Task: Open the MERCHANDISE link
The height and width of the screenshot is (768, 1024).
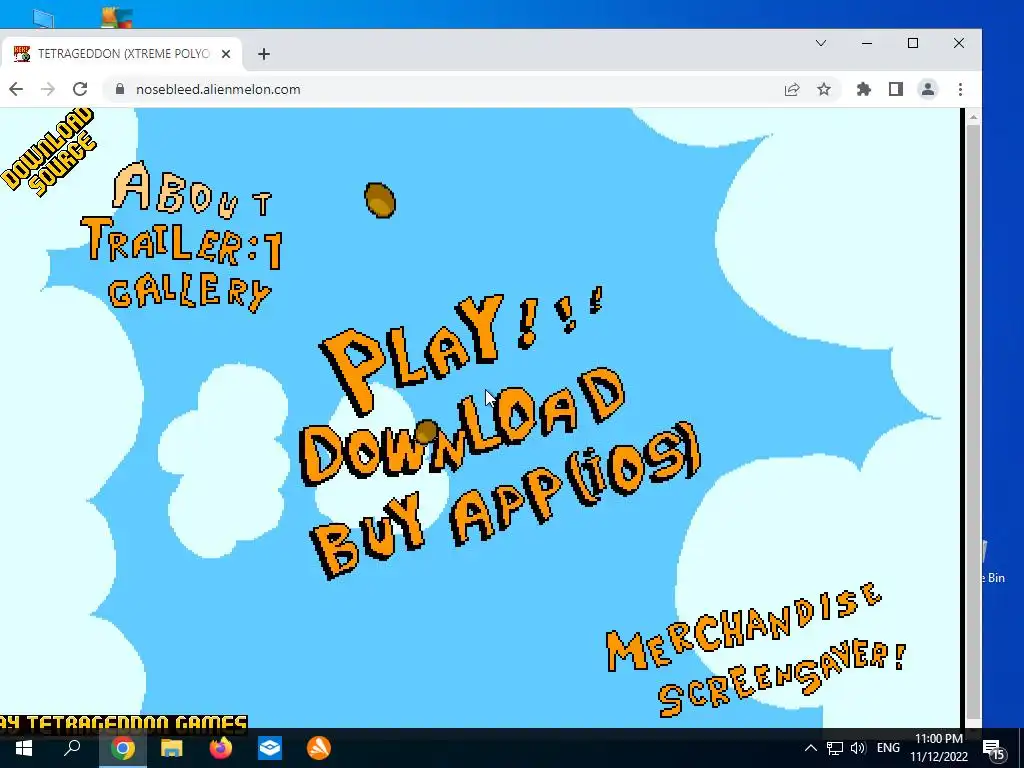Action: point(743,627)
